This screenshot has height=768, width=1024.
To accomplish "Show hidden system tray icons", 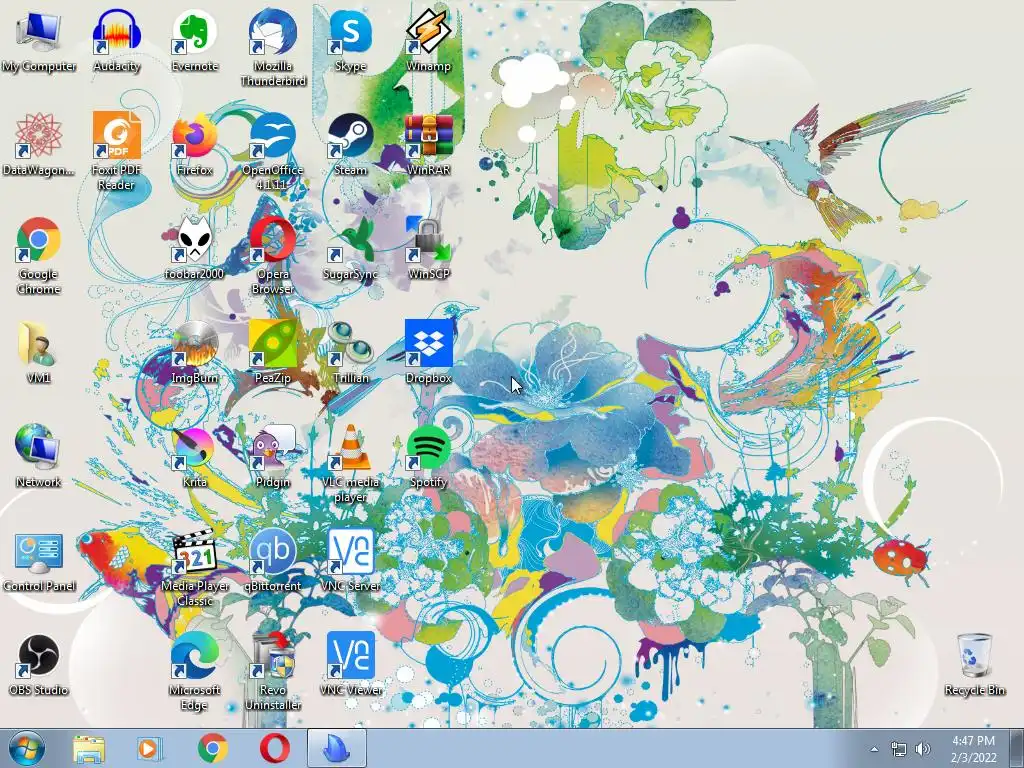I will pyautogui.click(x=874, y=749).
